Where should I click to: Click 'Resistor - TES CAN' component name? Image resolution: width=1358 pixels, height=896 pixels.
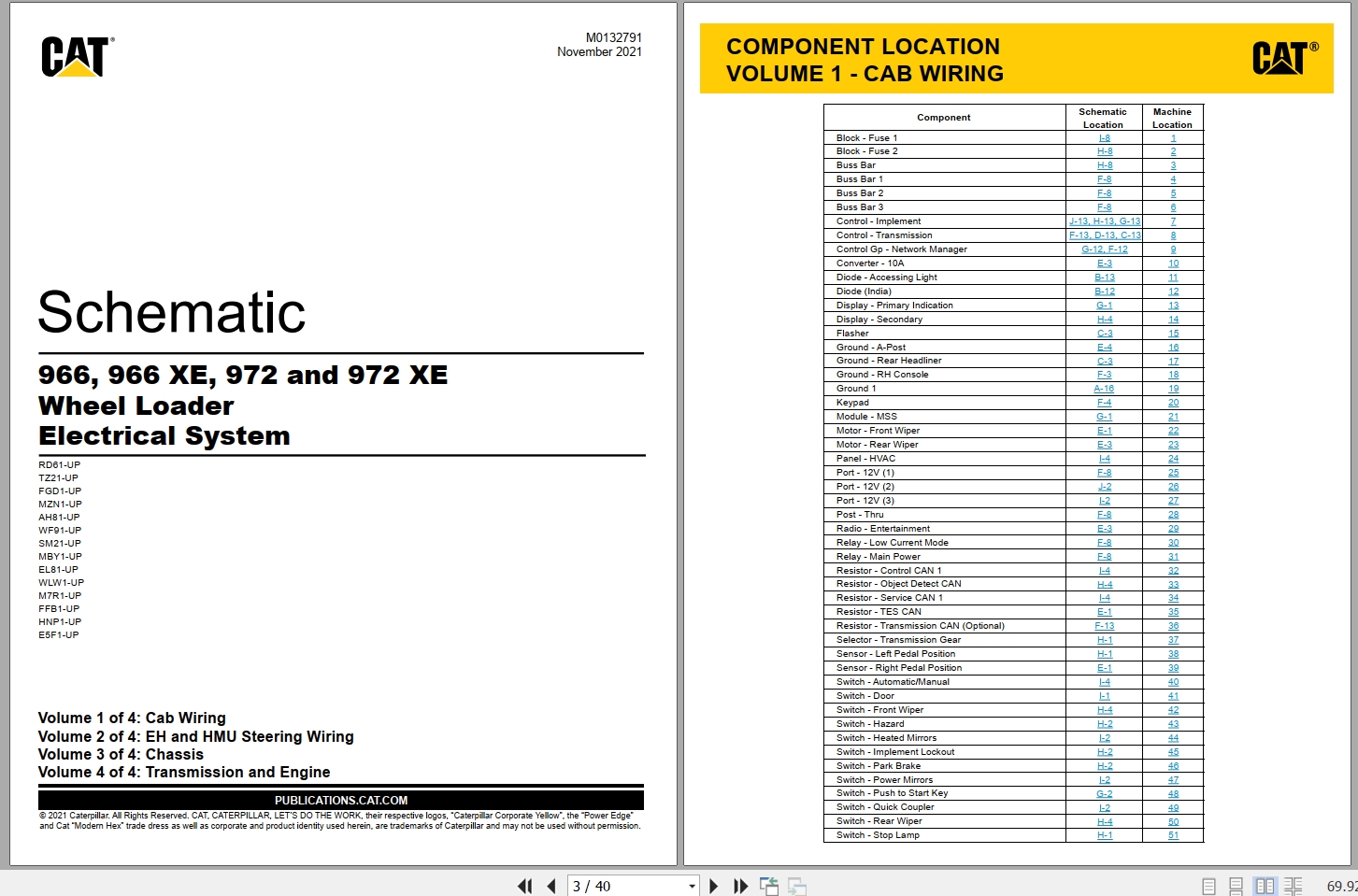(x=879, y=612)
